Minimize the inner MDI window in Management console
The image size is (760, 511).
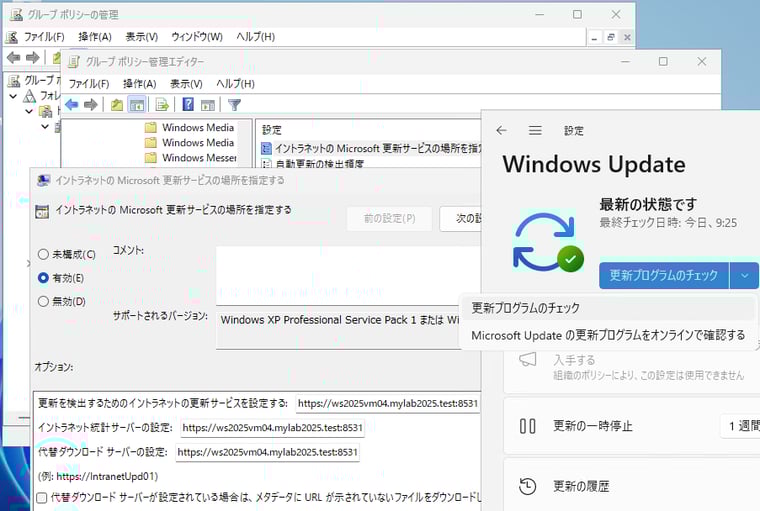594,37
